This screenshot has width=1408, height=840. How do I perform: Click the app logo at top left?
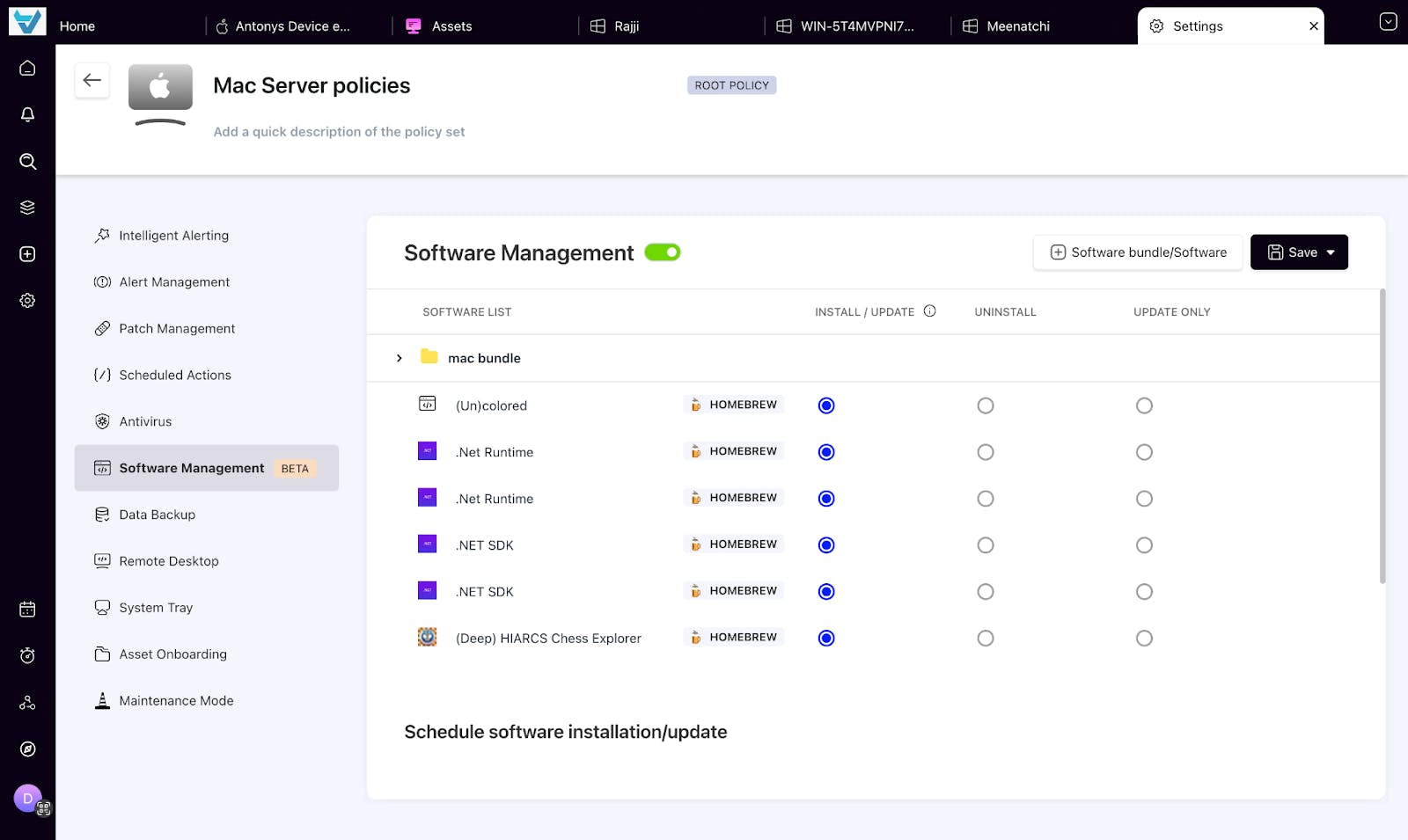(27, 21)
